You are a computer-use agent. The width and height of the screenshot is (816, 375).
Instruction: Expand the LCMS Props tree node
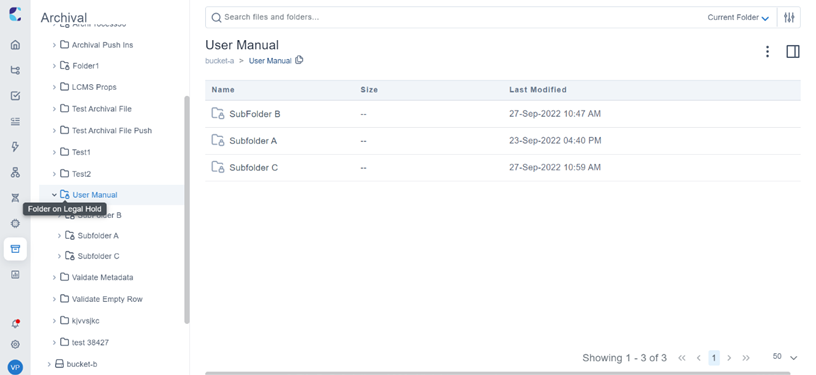coord(54,87)
